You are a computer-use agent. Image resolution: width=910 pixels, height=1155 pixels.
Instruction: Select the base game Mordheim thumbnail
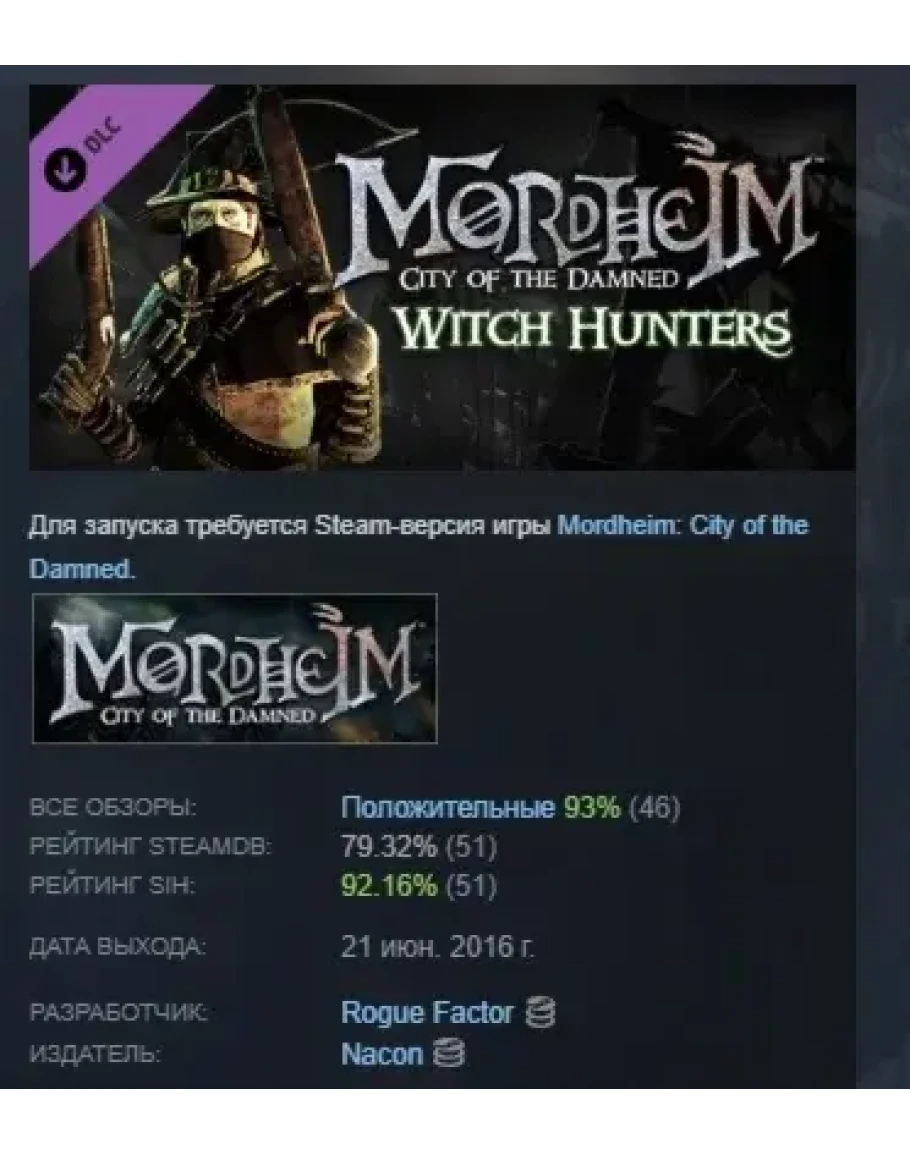point(234,668)
